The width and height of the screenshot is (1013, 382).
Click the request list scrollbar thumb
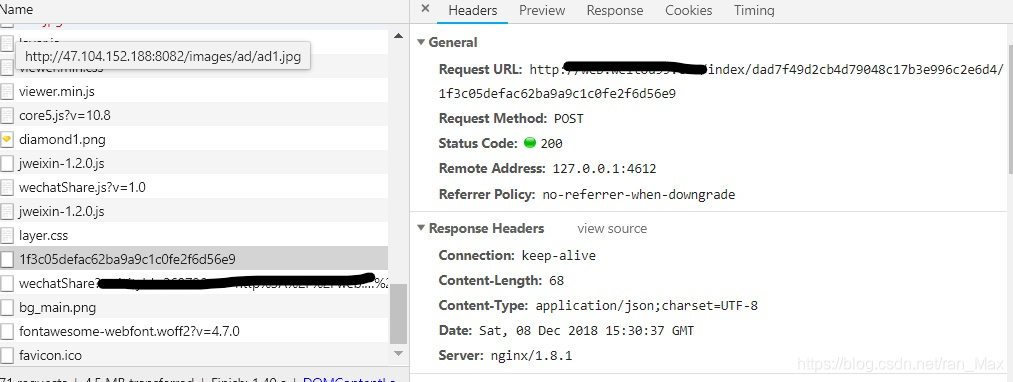coord(398,314)
